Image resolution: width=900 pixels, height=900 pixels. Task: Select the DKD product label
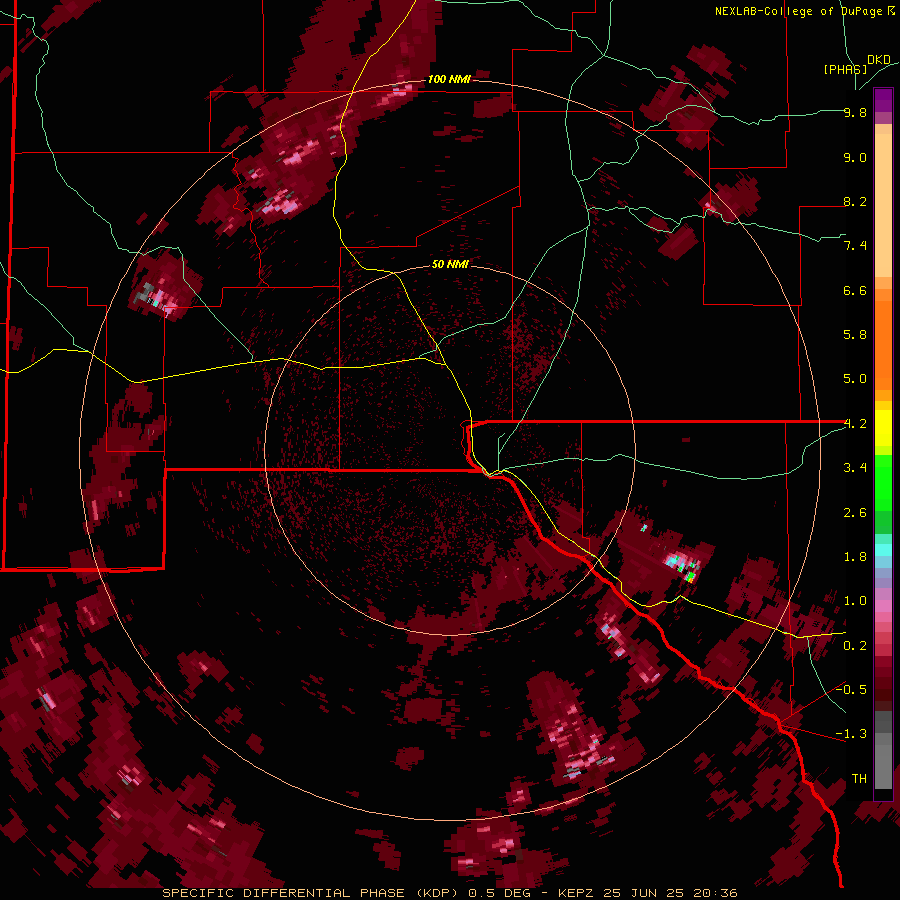point(878,60)
